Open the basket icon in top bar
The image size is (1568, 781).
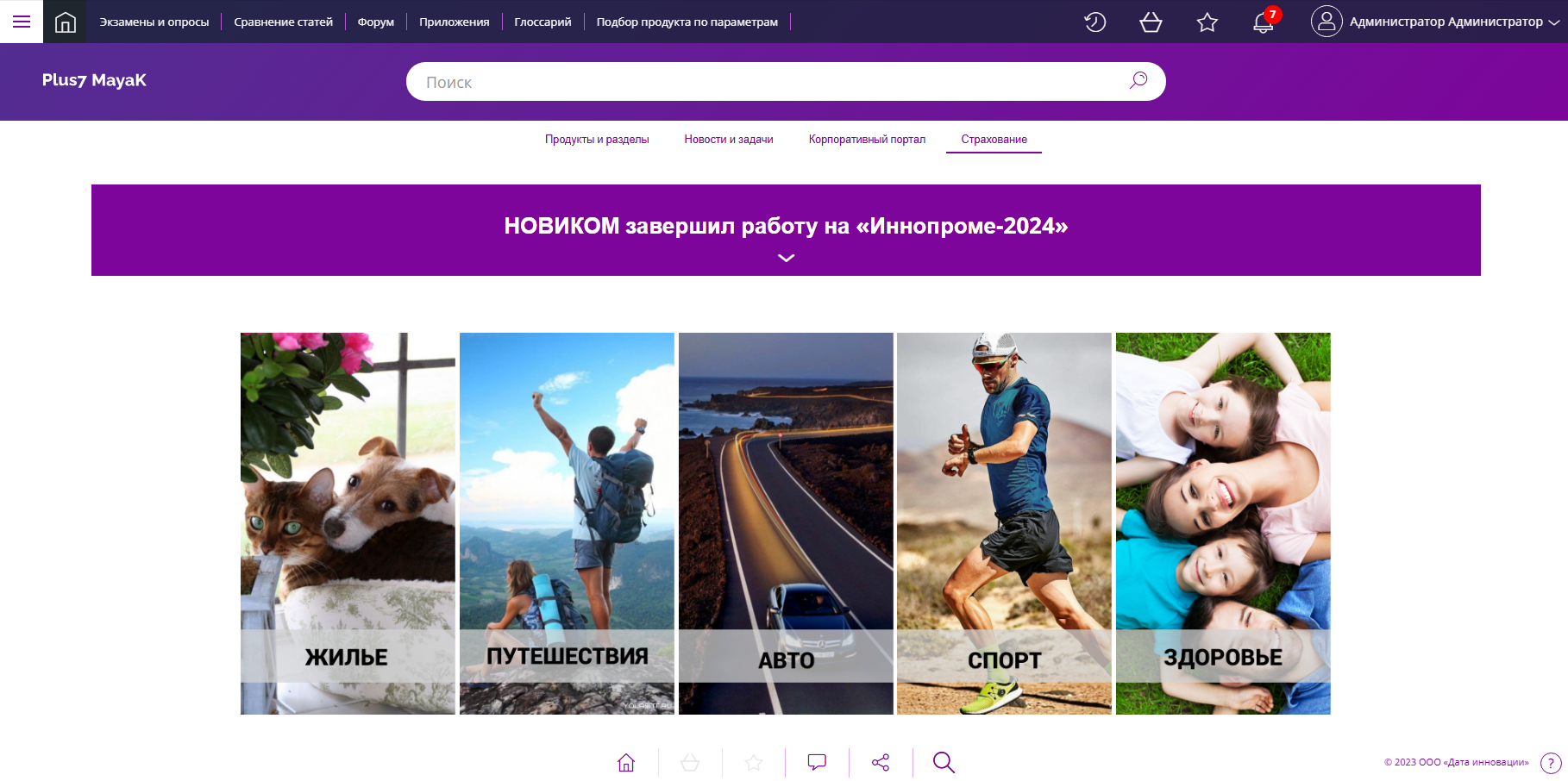coord(1151,22)
